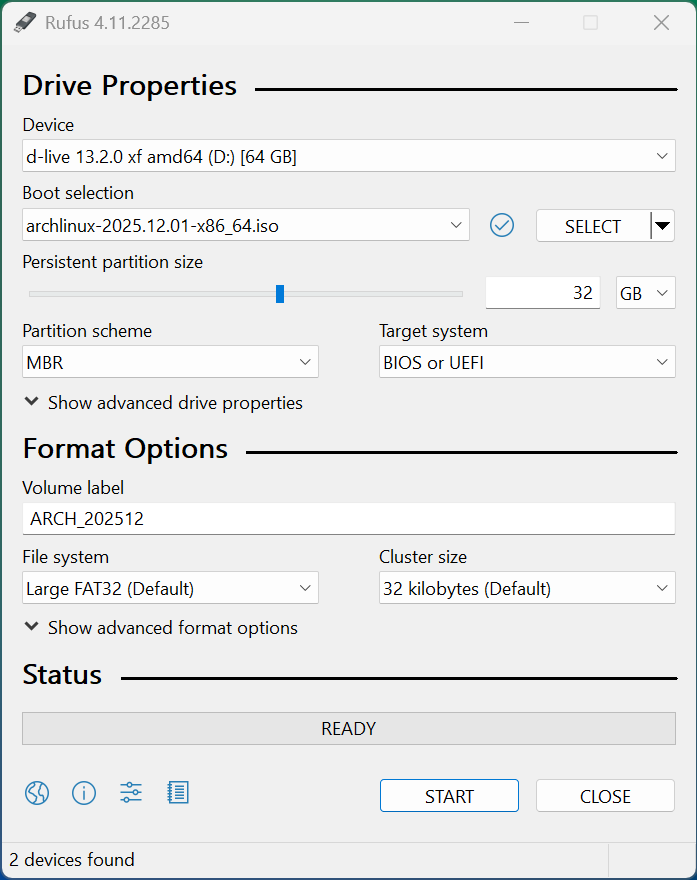This screenshot has height=880, width=697.
Task: Open the SELECT button split arrow
Action: 662,226
